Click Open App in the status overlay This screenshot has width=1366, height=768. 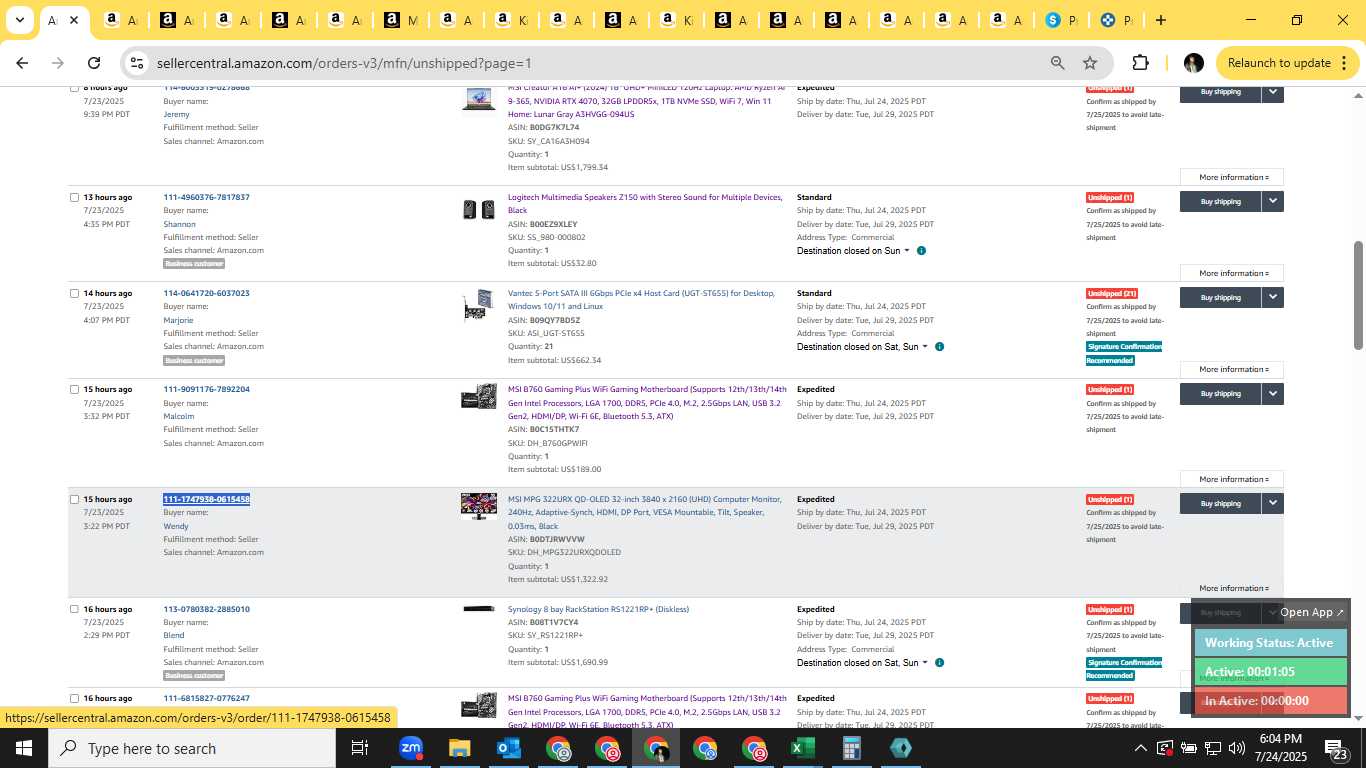[1312, 612]
